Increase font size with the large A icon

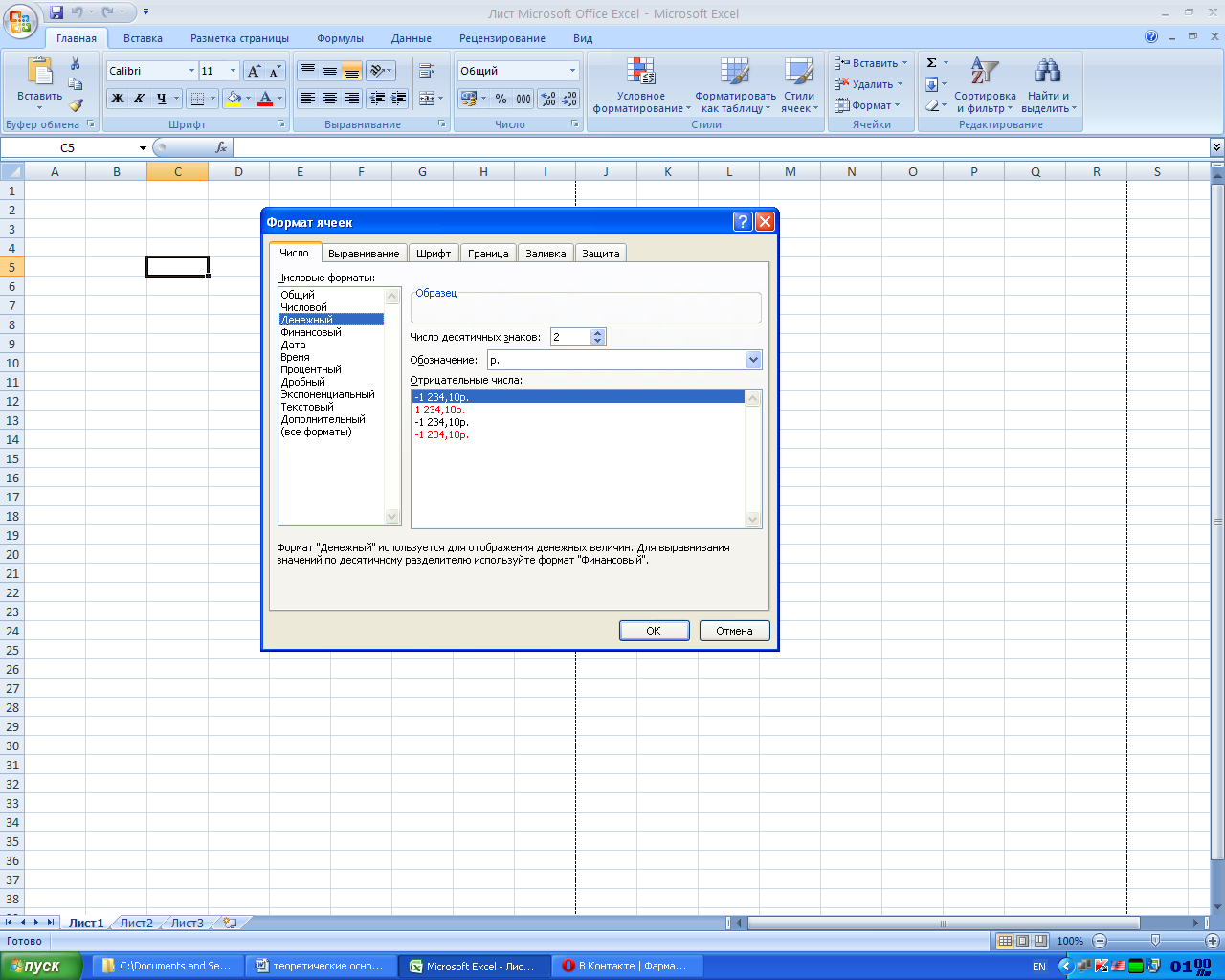(254, 71)
